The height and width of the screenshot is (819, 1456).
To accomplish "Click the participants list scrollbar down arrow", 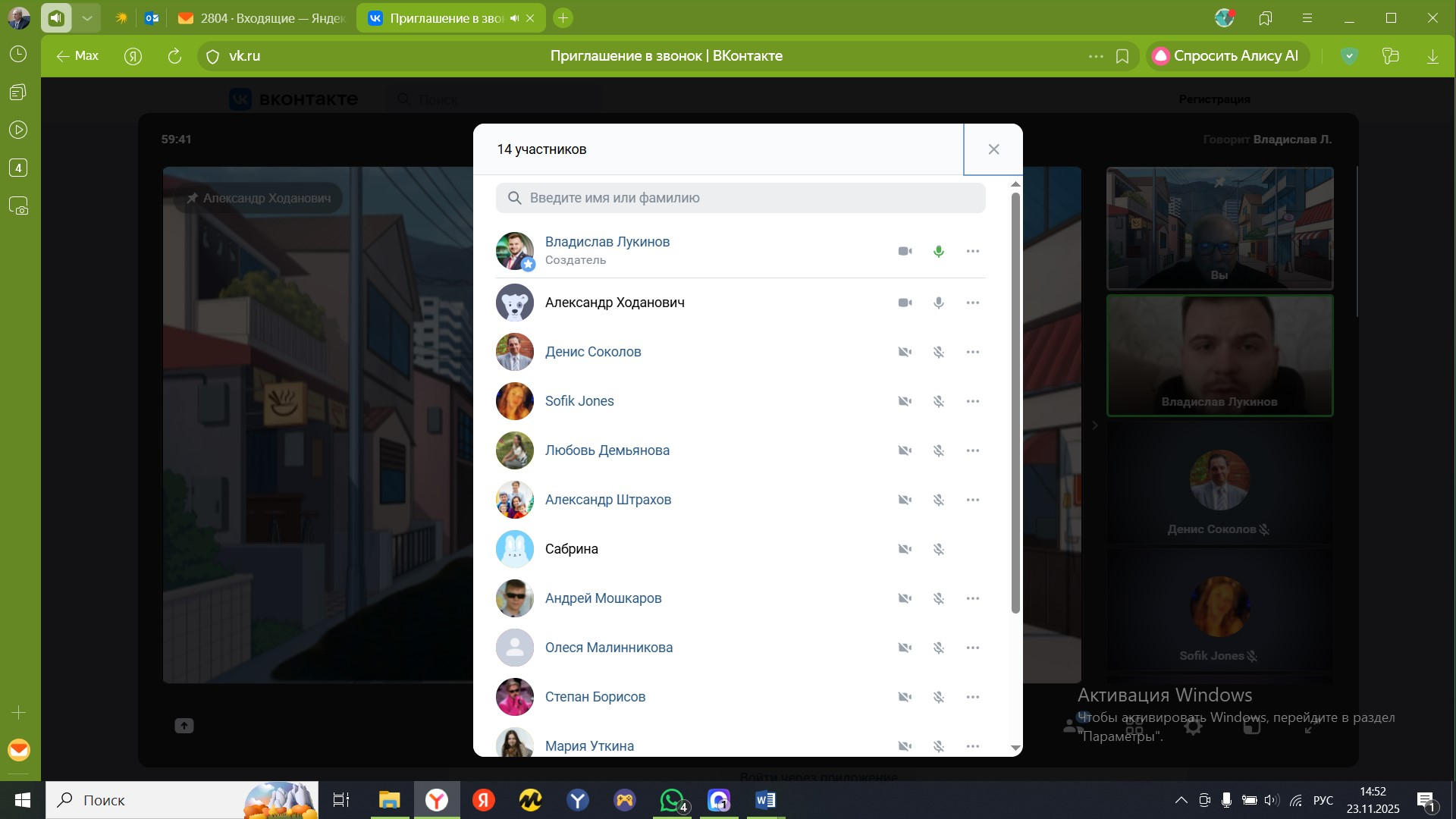I will click(1015, 748).
